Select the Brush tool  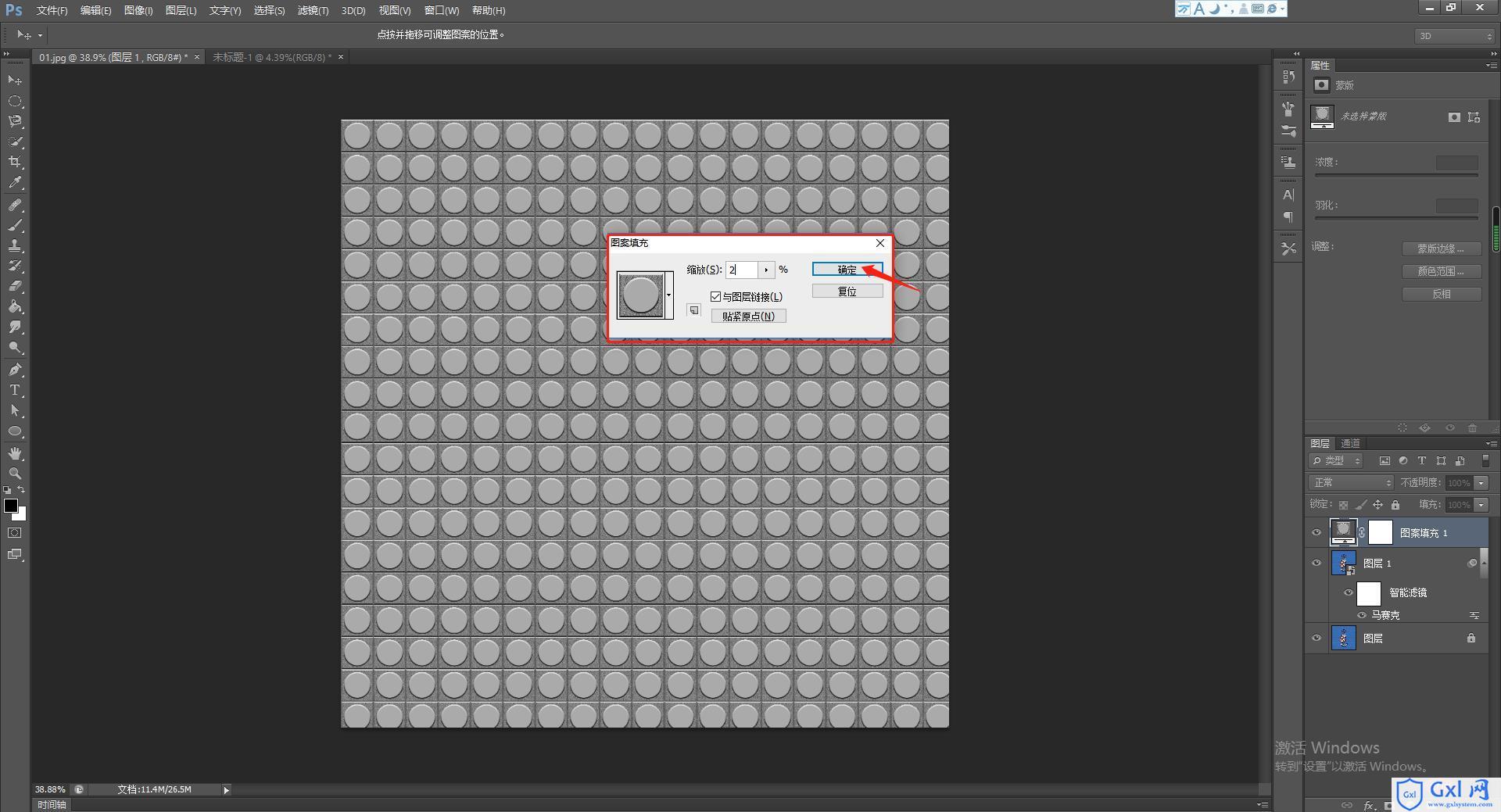(15, 225)
